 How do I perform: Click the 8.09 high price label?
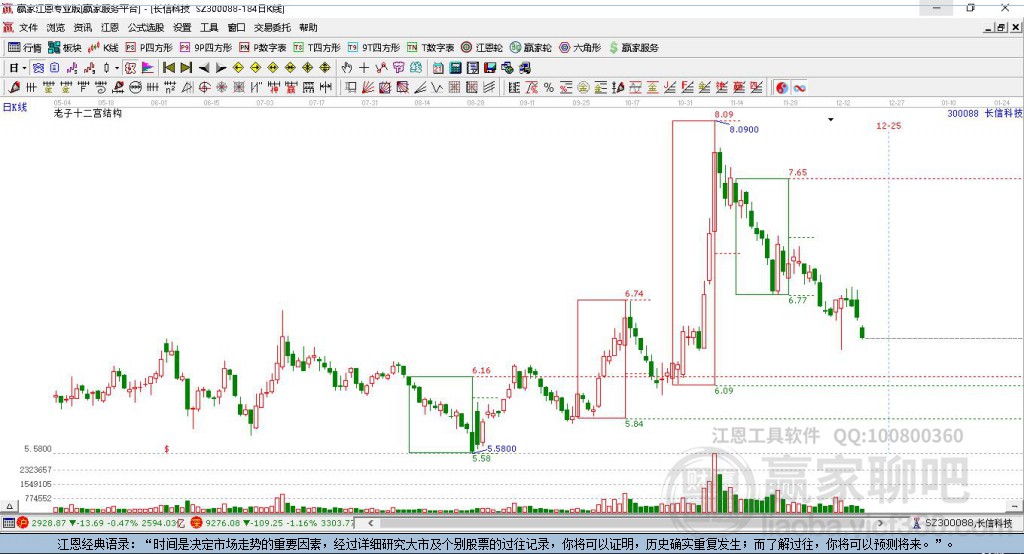pos(724,114)
